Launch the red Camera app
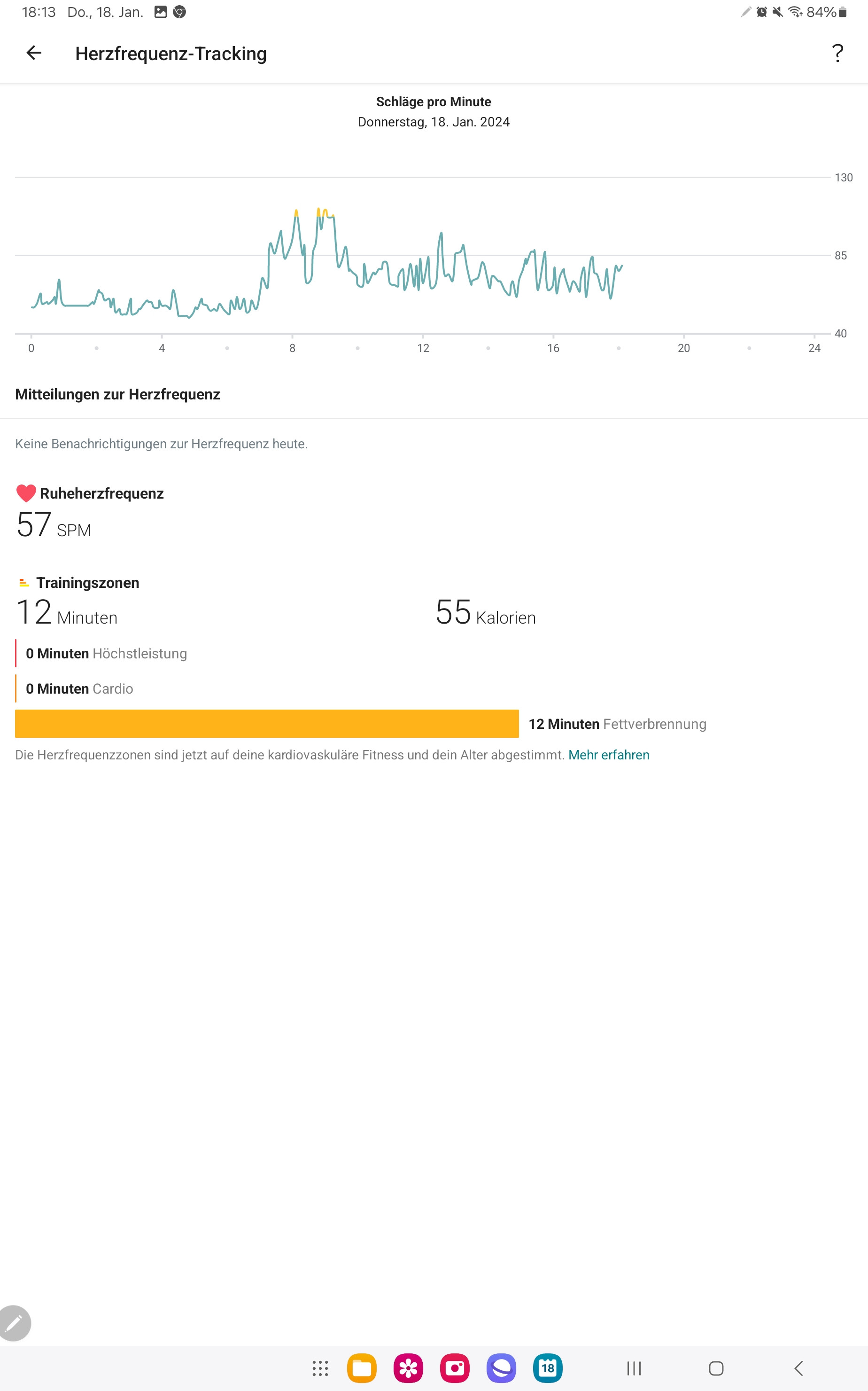The width and height of the screenshot is (868, 1391). pyautogui.click(x=455, y=1368)
